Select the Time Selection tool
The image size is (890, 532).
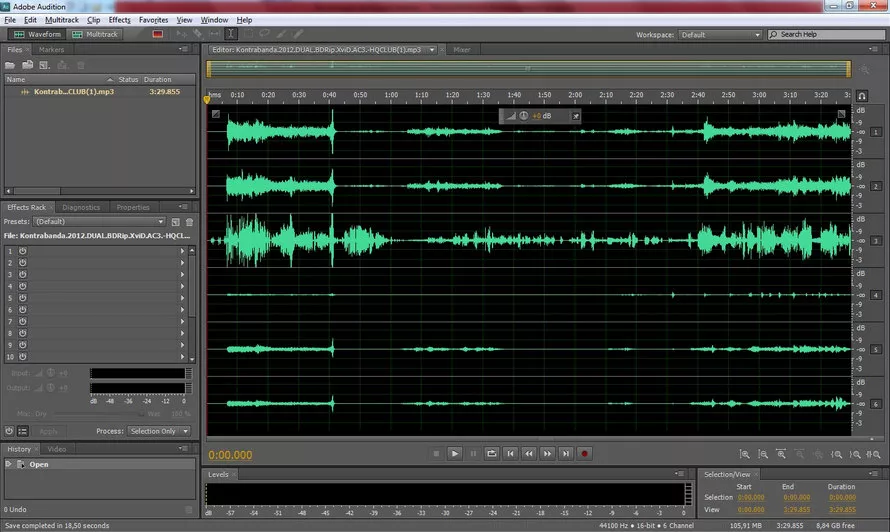231,34
